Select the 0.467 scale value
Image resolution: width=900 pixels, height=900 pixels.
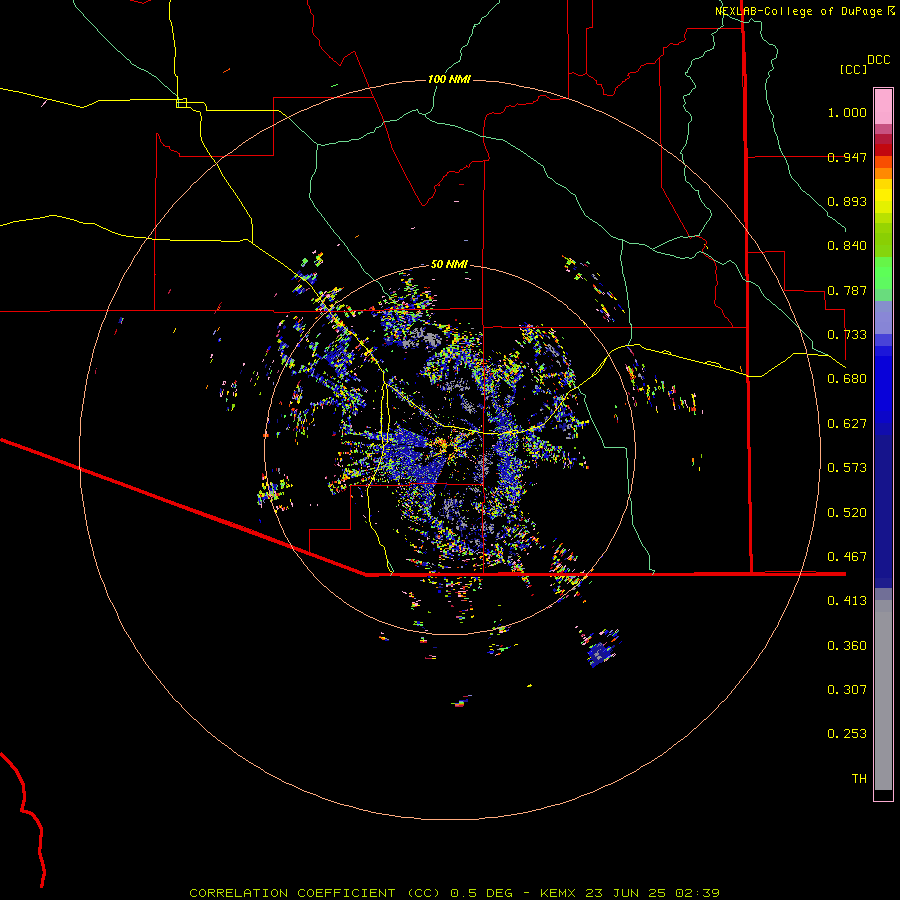point(847,557)
